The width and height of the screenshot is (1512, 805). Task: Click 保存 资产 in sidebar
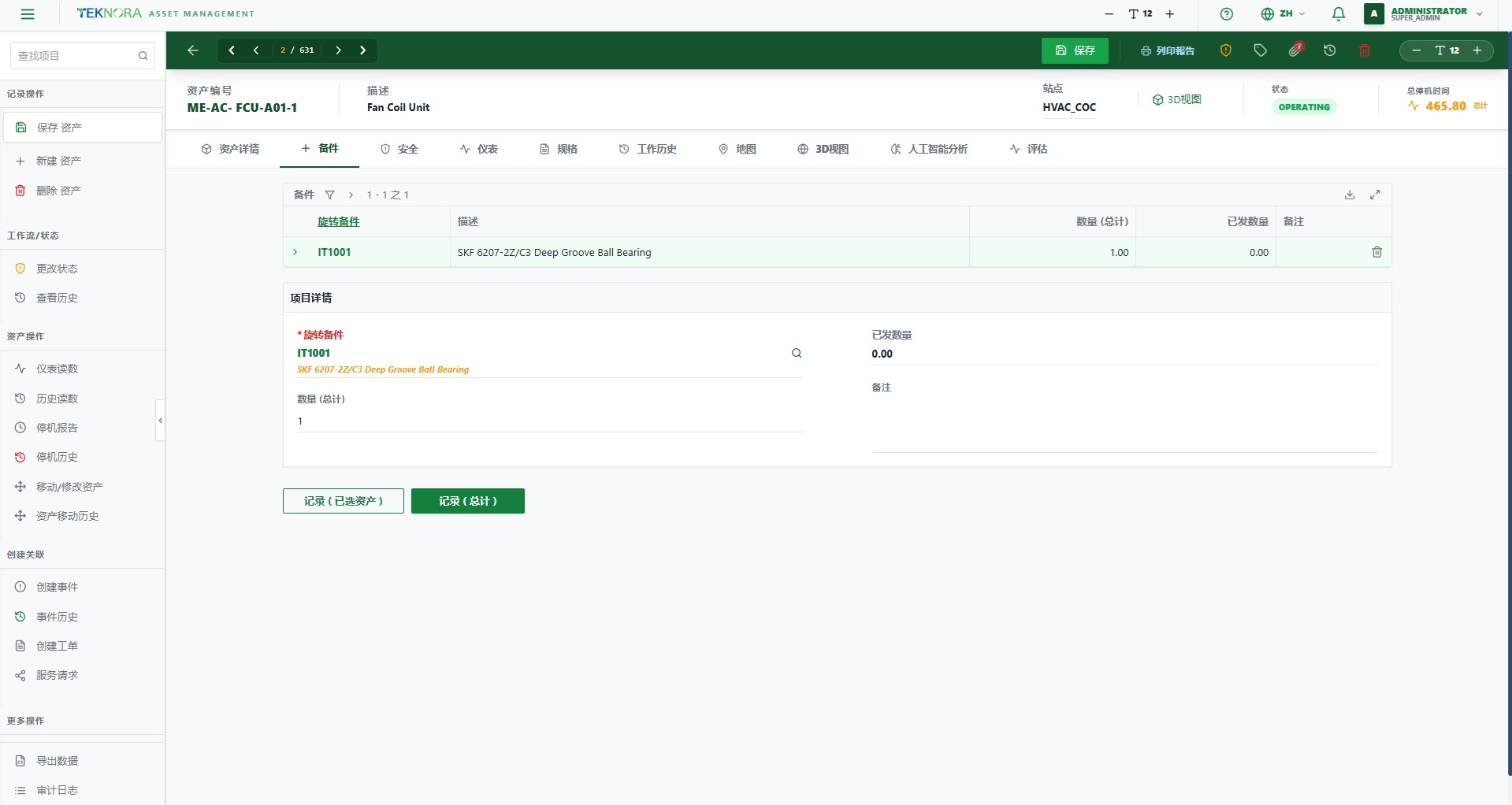[82, 128]
